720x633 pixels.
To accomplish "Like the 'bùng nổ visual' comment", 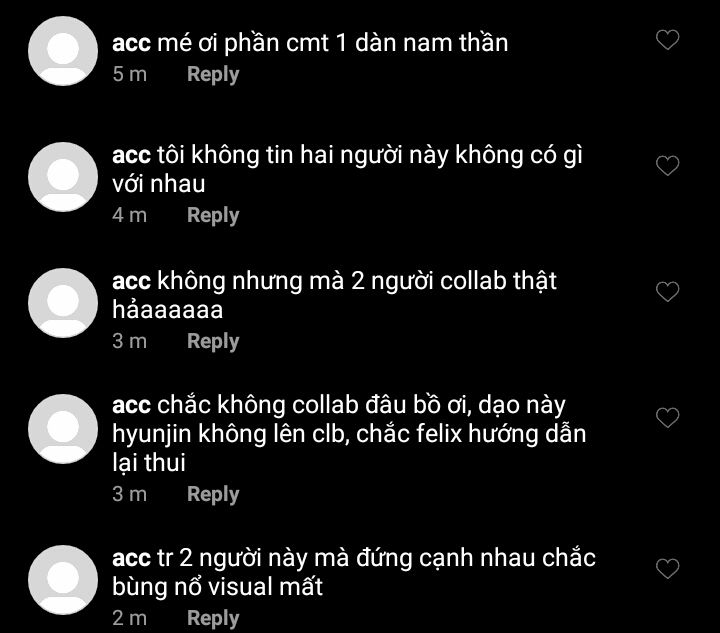I will click(x=667, y=569).
